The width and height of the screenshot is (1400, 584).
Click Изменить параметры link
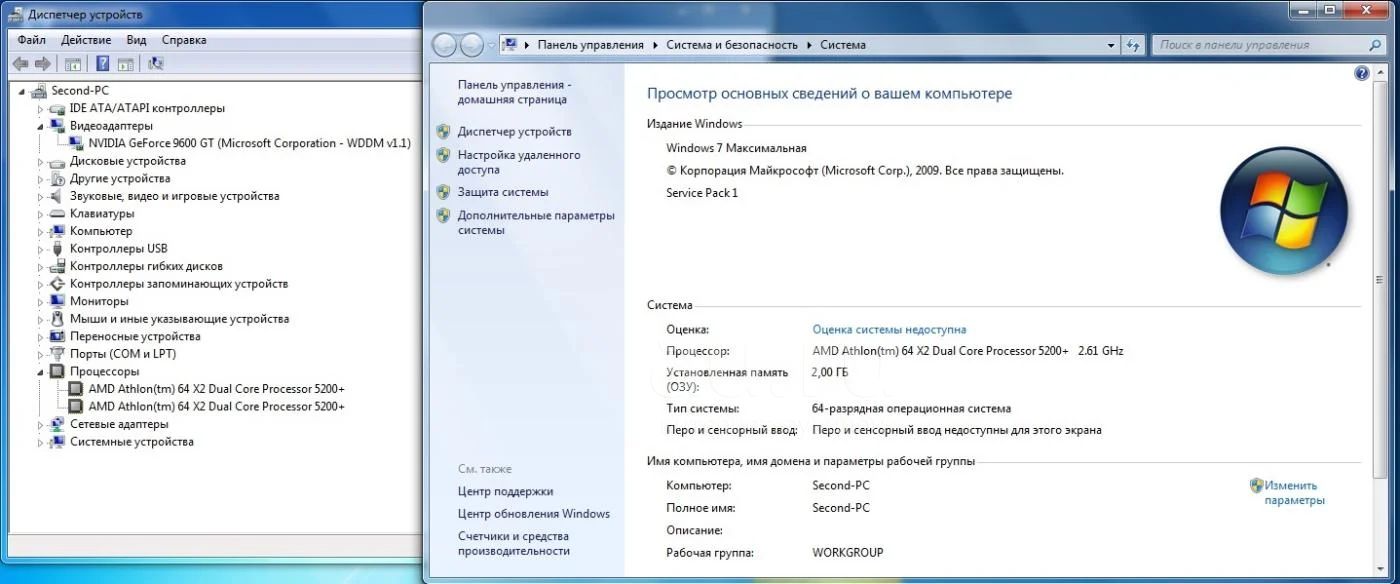click(x=1297, y=493)
